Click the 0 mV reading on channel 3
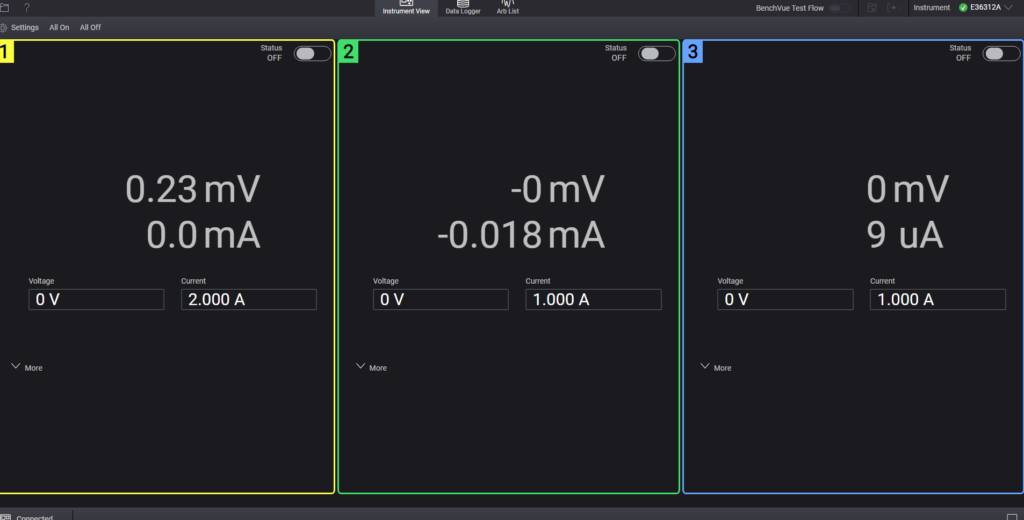The height and width of the screenshot is (520, 1024). pos(908,189)
